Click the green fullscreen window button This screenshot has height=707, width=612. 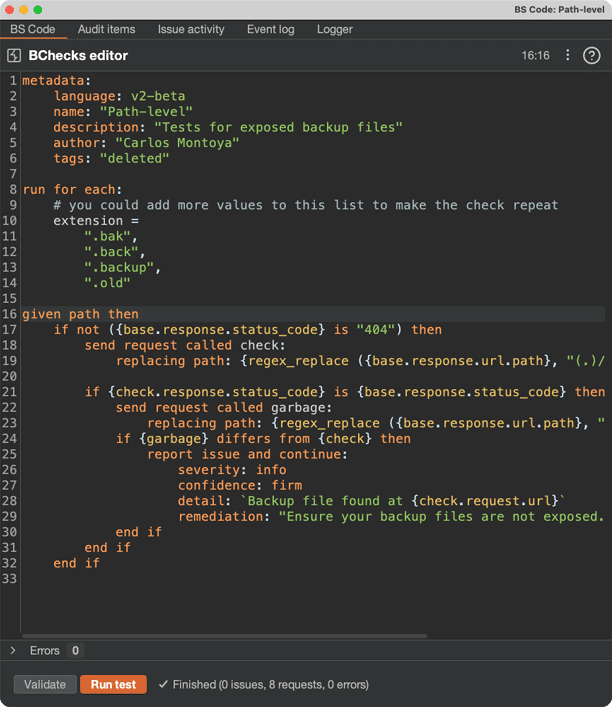click(38, 9)
